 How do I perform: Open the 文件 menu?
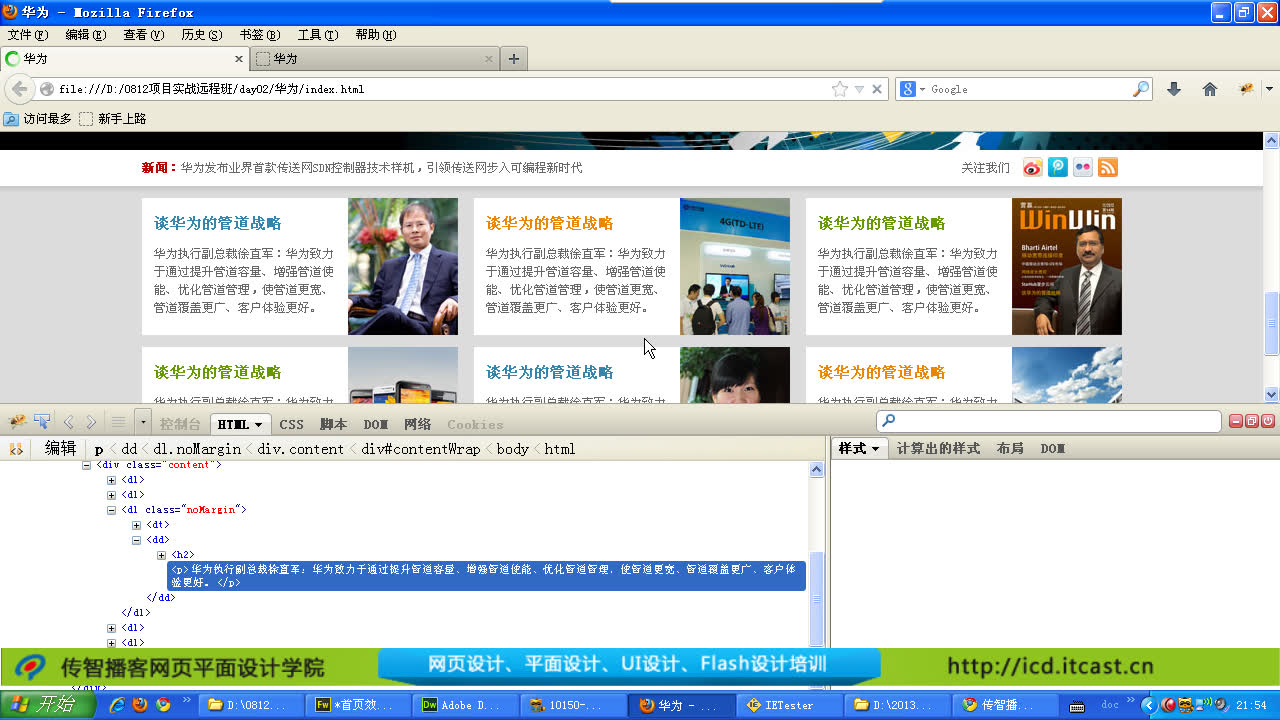pyautogui.click(x=28, y=35)
